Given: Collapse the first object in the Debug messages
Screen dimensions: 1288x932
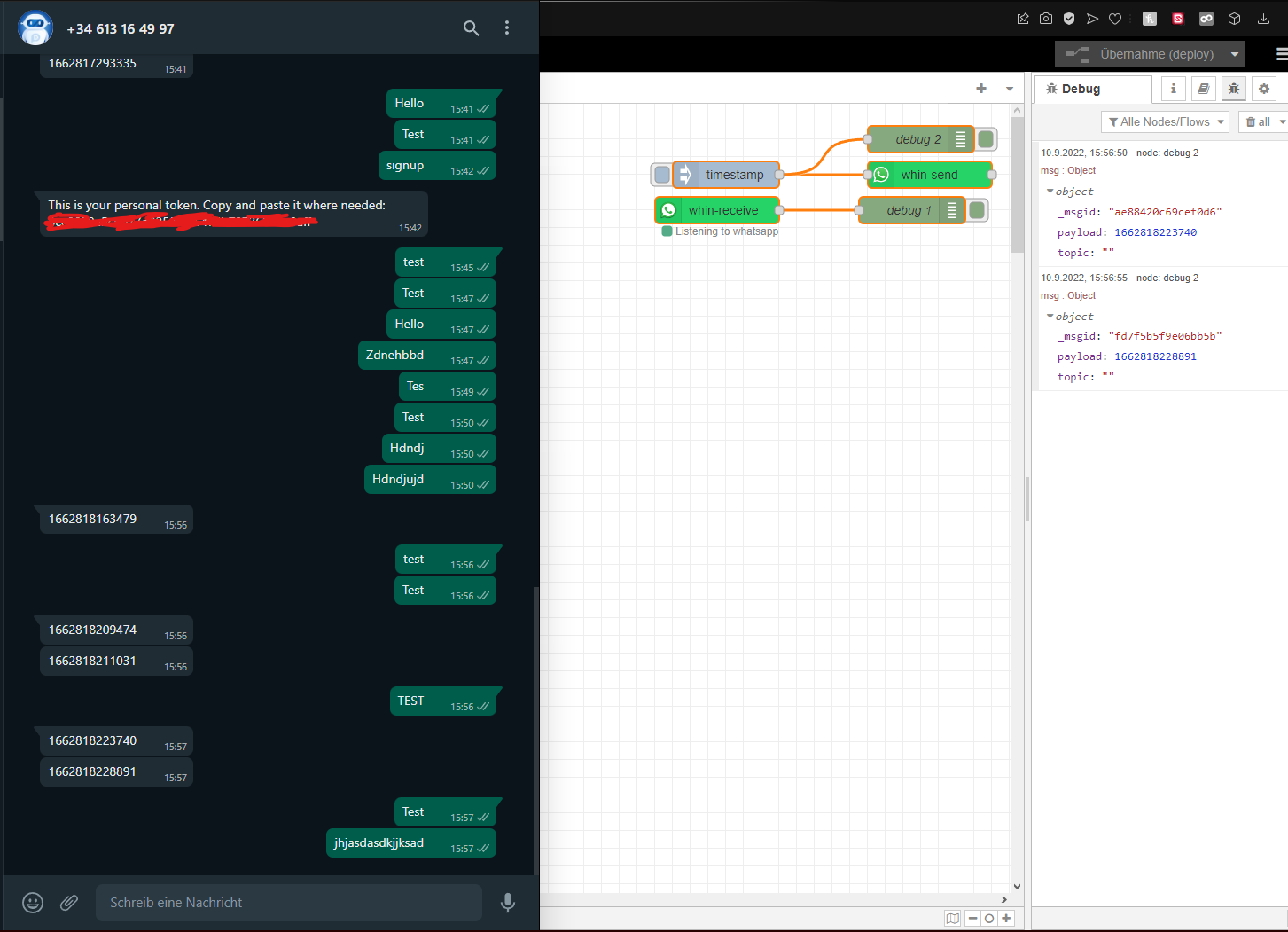Looking at the screenshot, I should (x=1050, y=191).
